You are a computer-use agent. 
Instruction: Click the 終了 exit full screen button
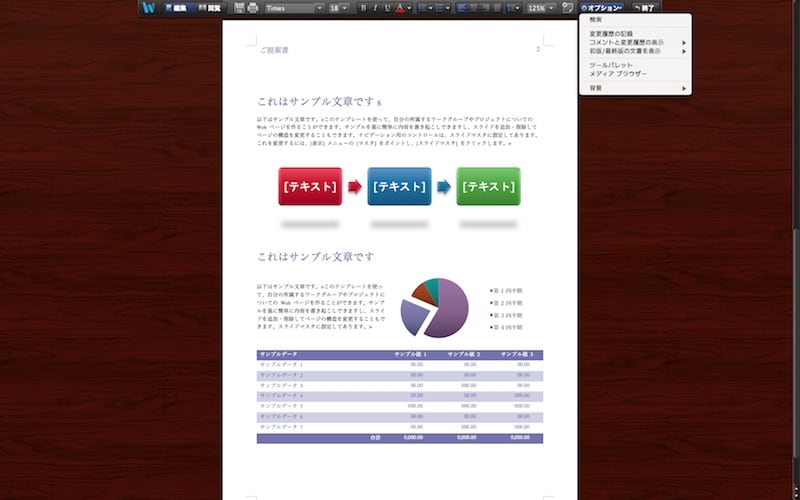645,8
